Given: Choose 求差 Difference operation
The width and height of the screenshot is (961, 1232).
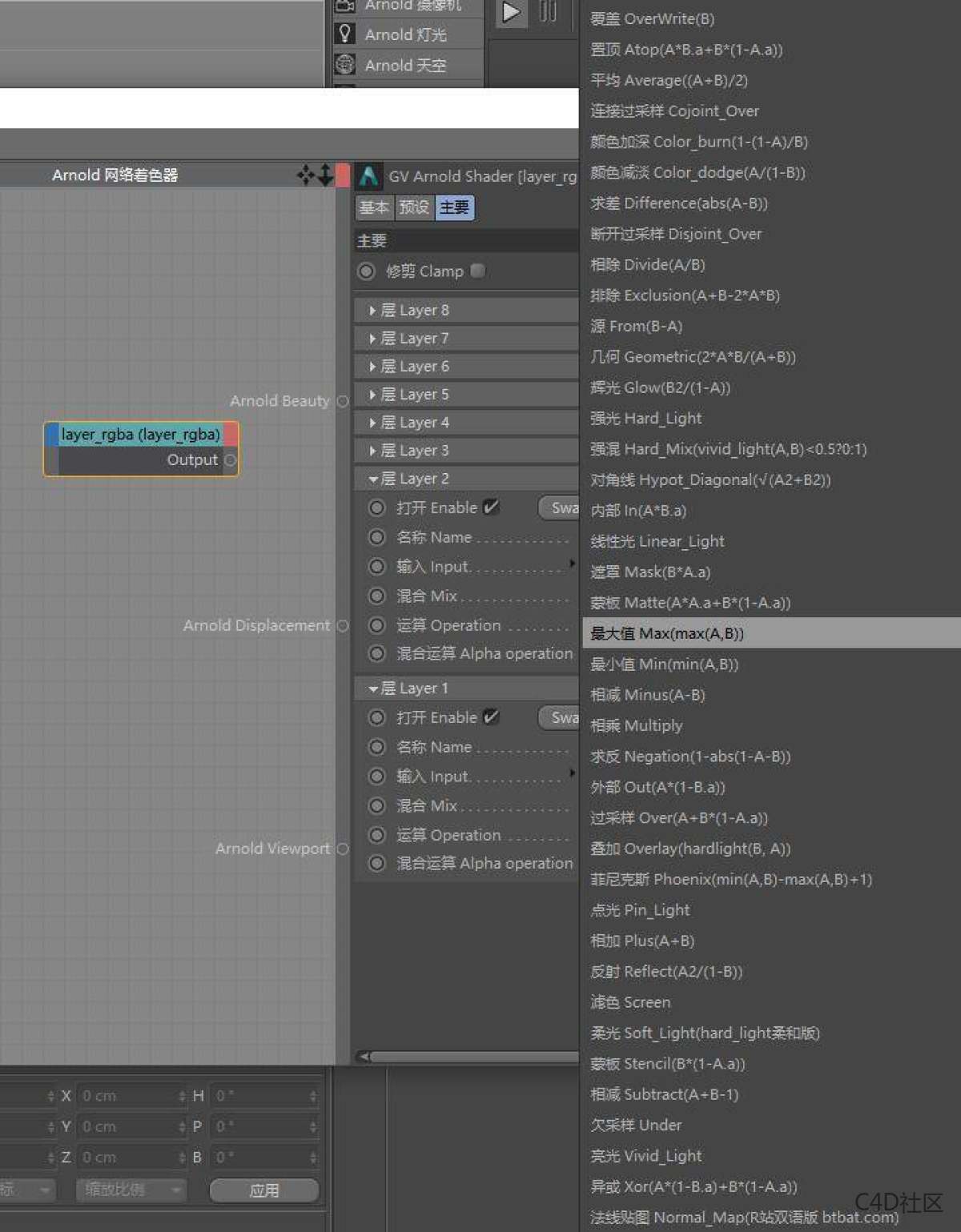Looking at the screenshot, I should click(x=770, y=203).
